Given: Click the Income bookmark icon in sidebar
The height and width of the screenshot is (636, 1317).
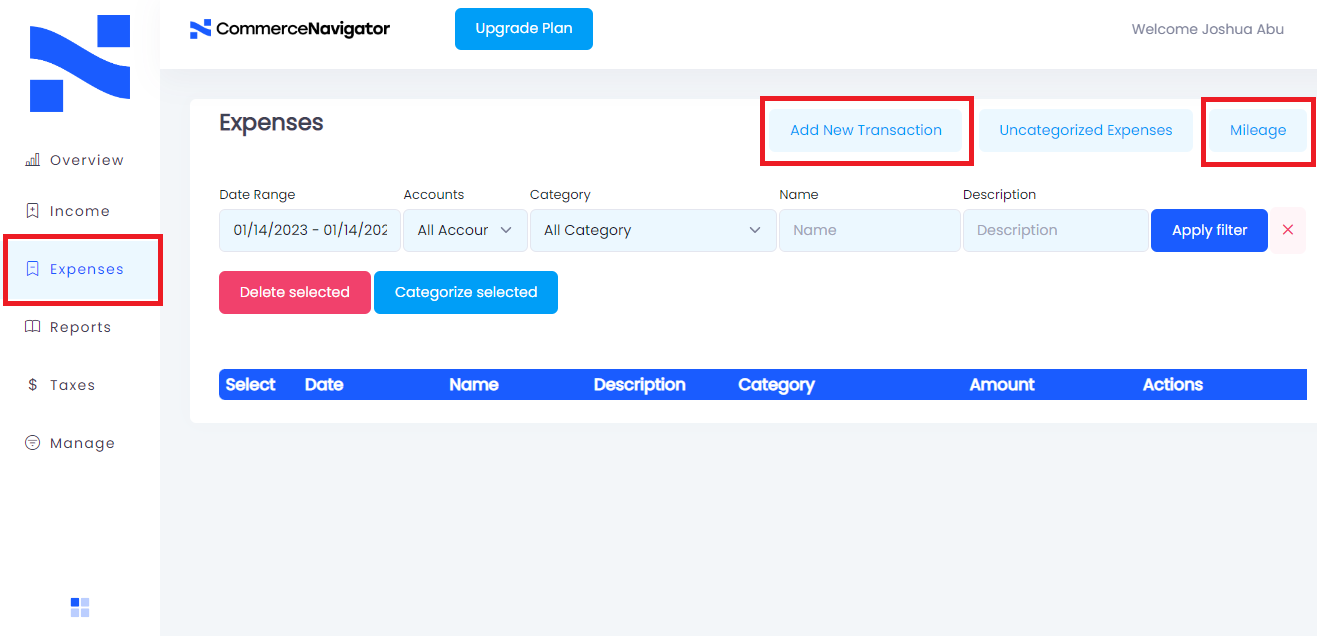Looking at the screenshot, I should [32, 211].
